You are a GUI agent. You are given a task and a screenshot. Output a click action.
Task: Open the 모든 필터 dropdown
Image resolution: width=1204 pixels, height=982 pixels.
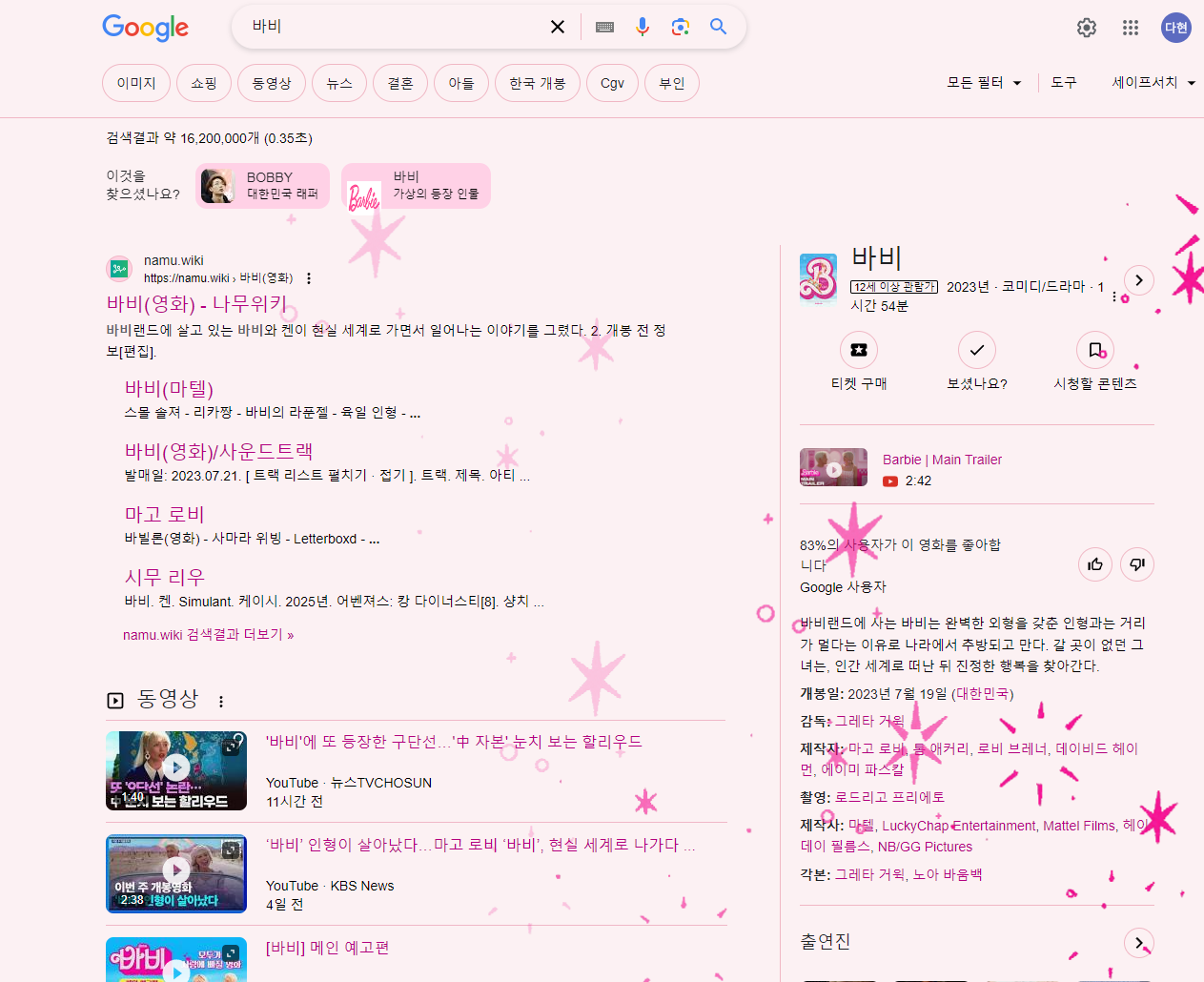coord(984,83)
